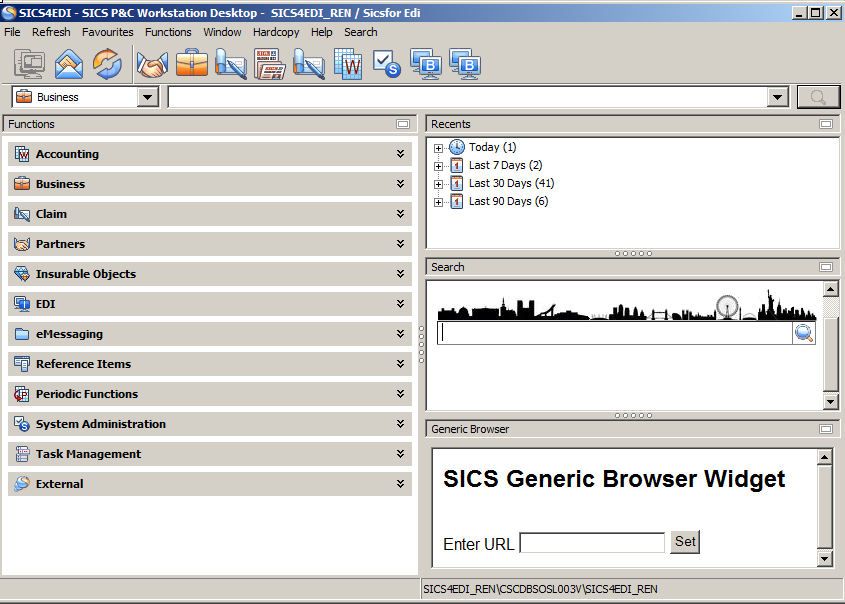Click the handshake Partners toolbar icon
Screen dimensions: 845x604
tap(152, 64)
